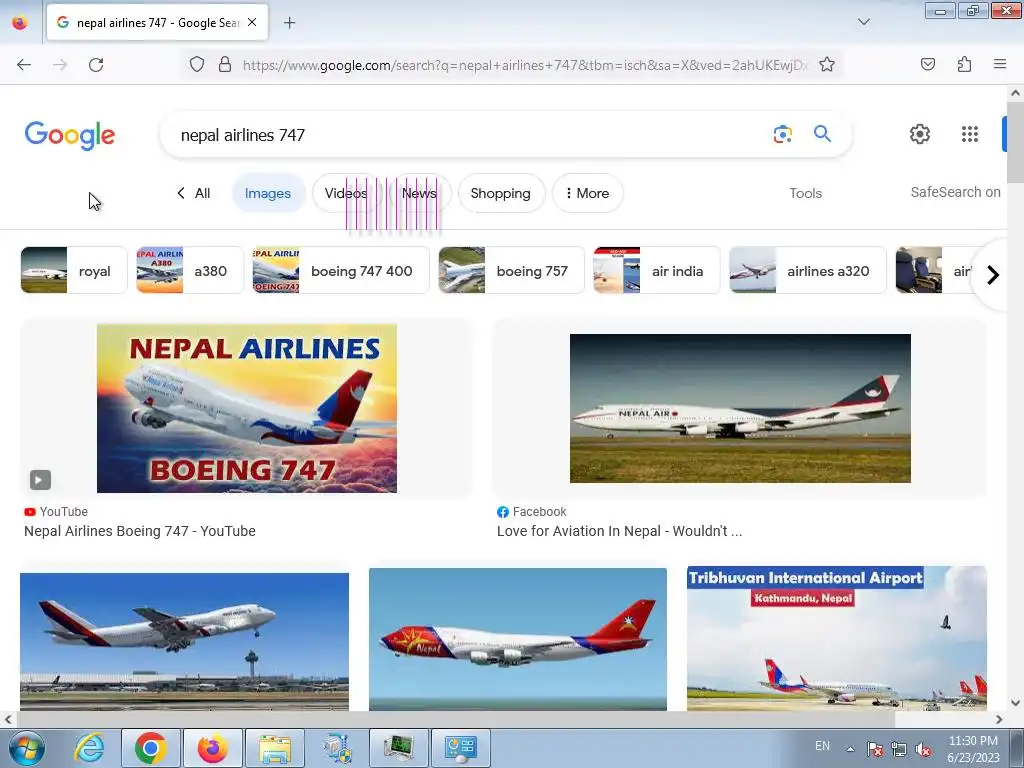Viewport: 1024px width, 768px height.
Task: Switch to News results
Action: click(x=419, y=193)
